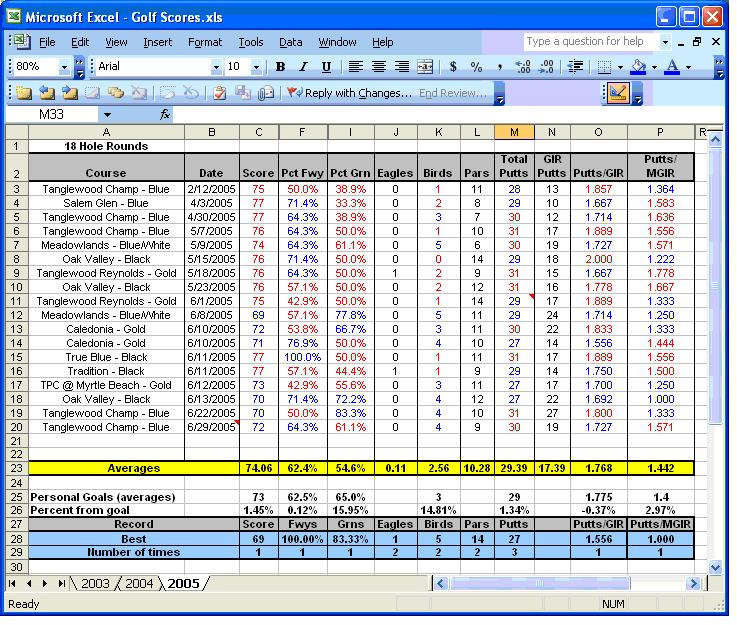Select the column M header
The image size is (737, 625).
[514, 132]
